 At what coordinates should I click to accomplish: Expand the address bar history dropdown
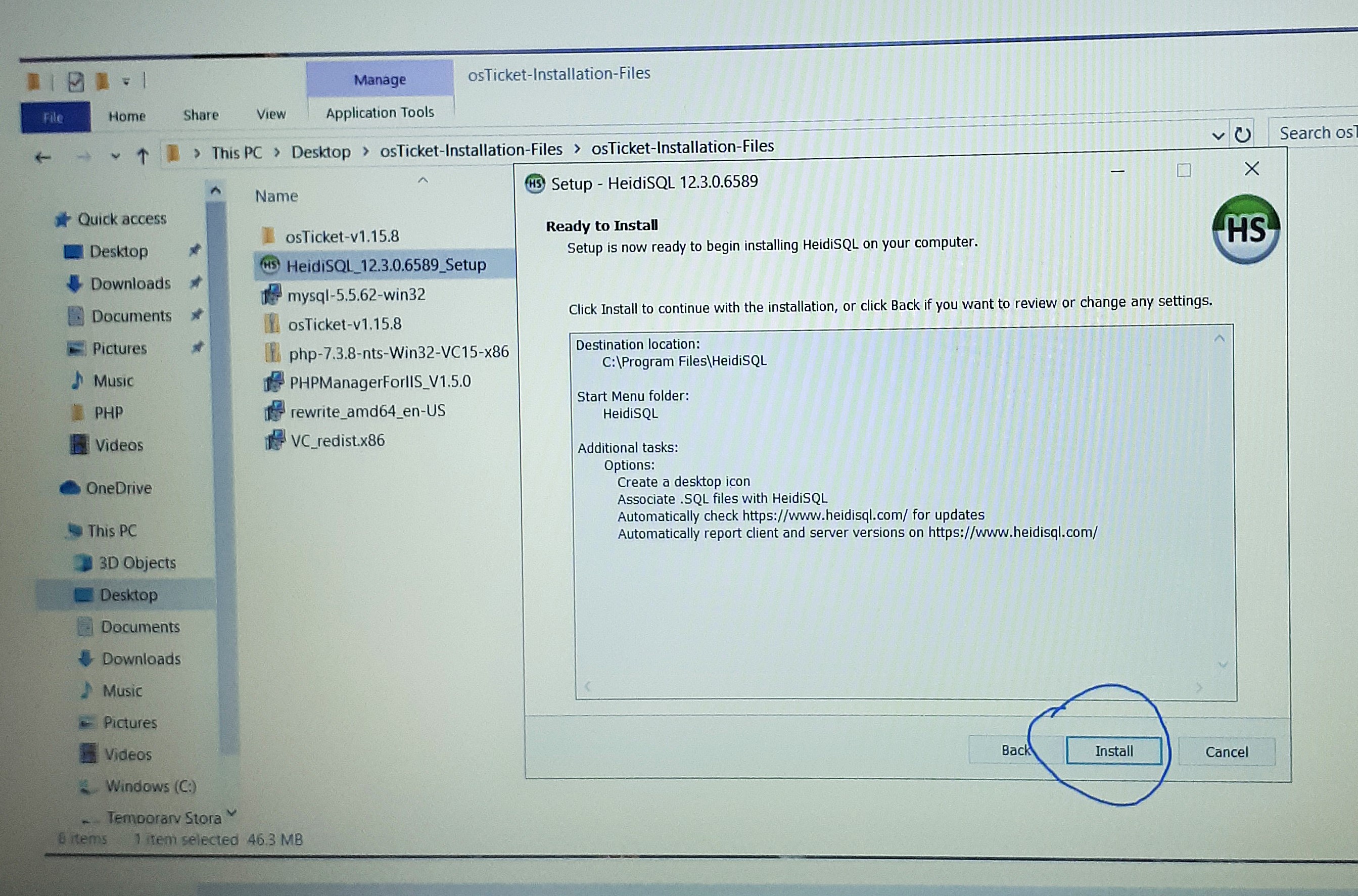point(1218,136)
